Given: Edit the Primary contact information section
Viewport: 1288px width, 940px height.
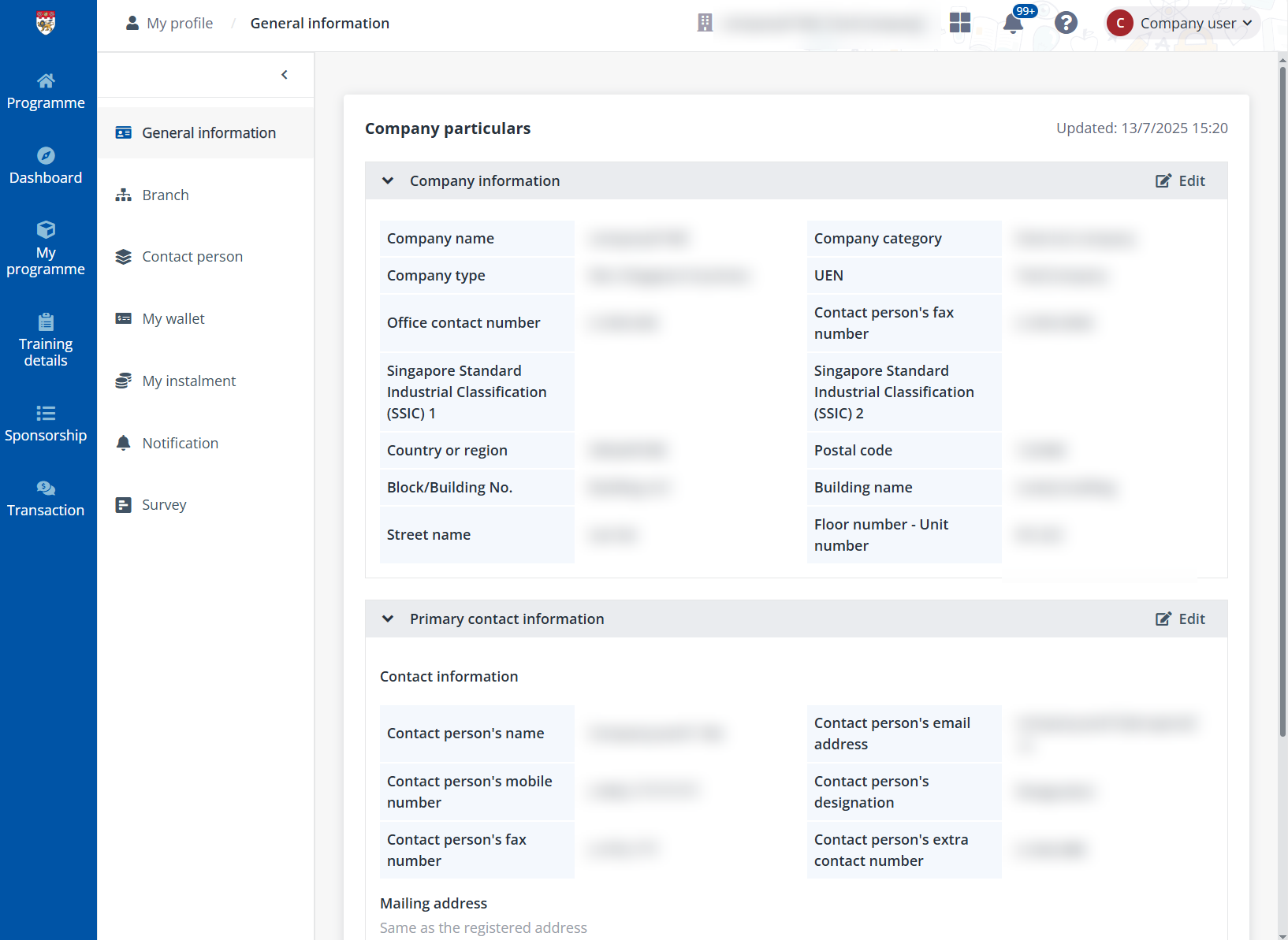Looking at the screenshot, I should coord(1180,619).
